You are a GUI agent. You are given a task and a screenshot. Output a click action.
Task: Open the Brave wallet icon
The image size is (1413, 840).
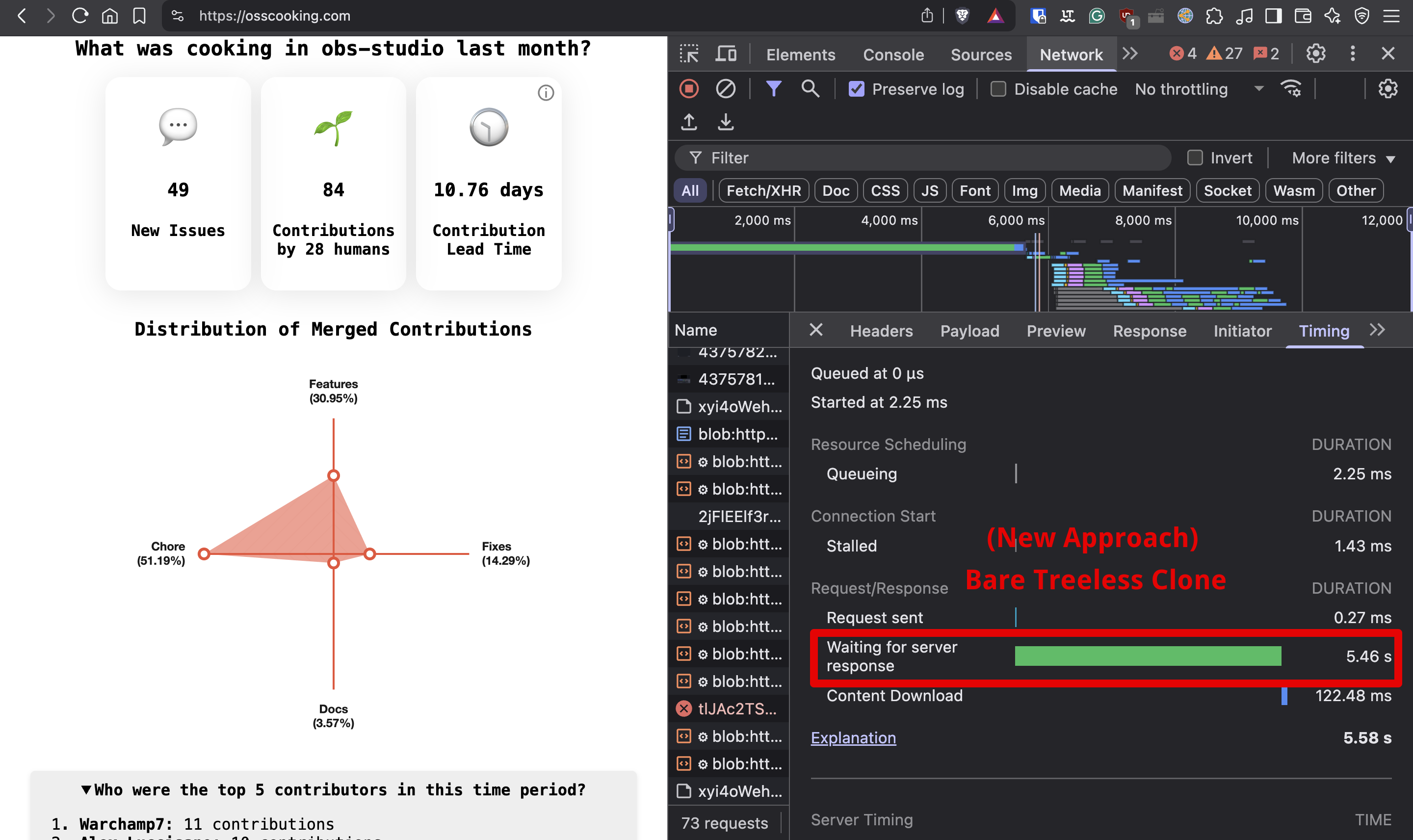pos(1303,16)
